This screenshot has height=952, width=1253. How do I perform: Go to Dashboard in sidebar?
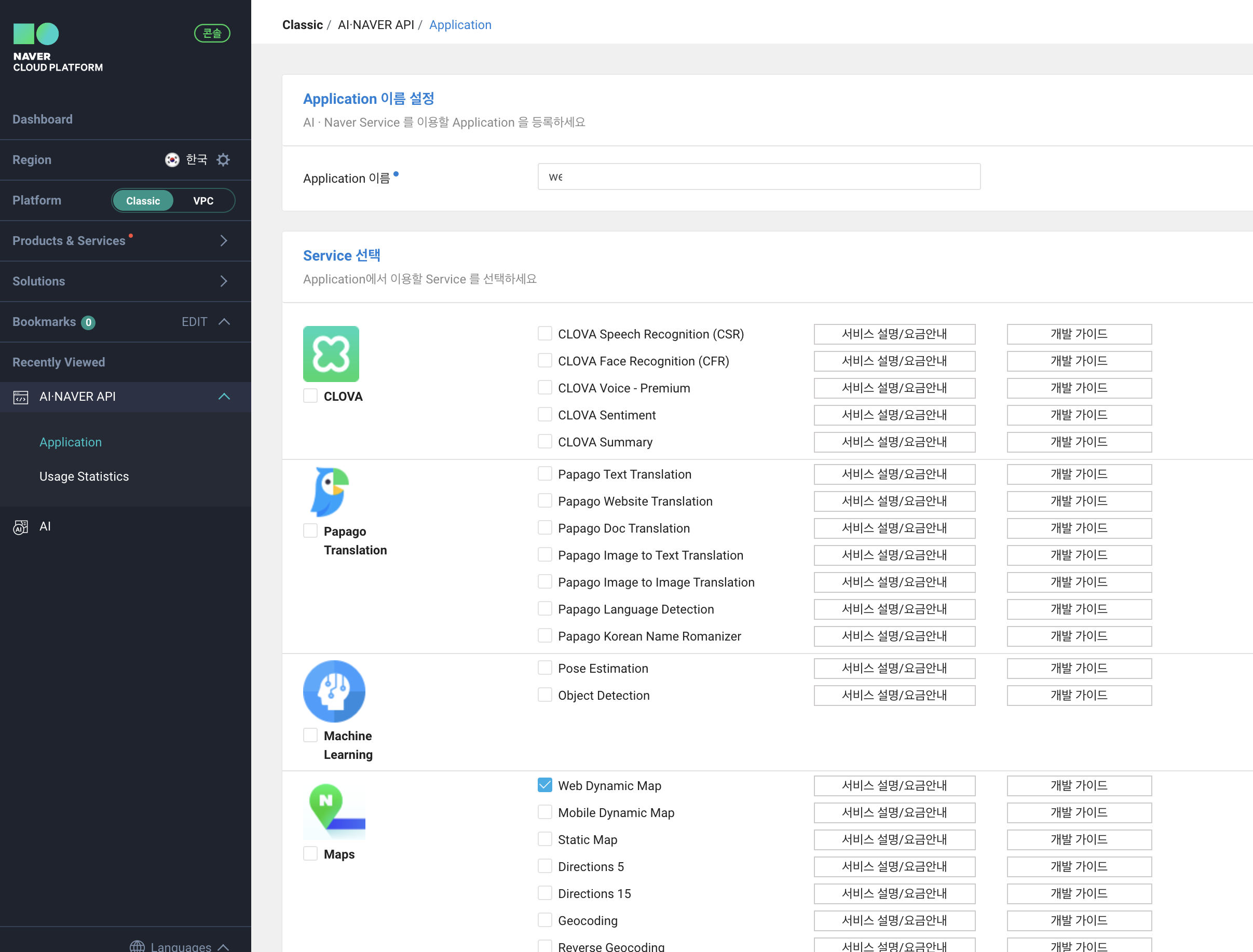click(43, 119)
